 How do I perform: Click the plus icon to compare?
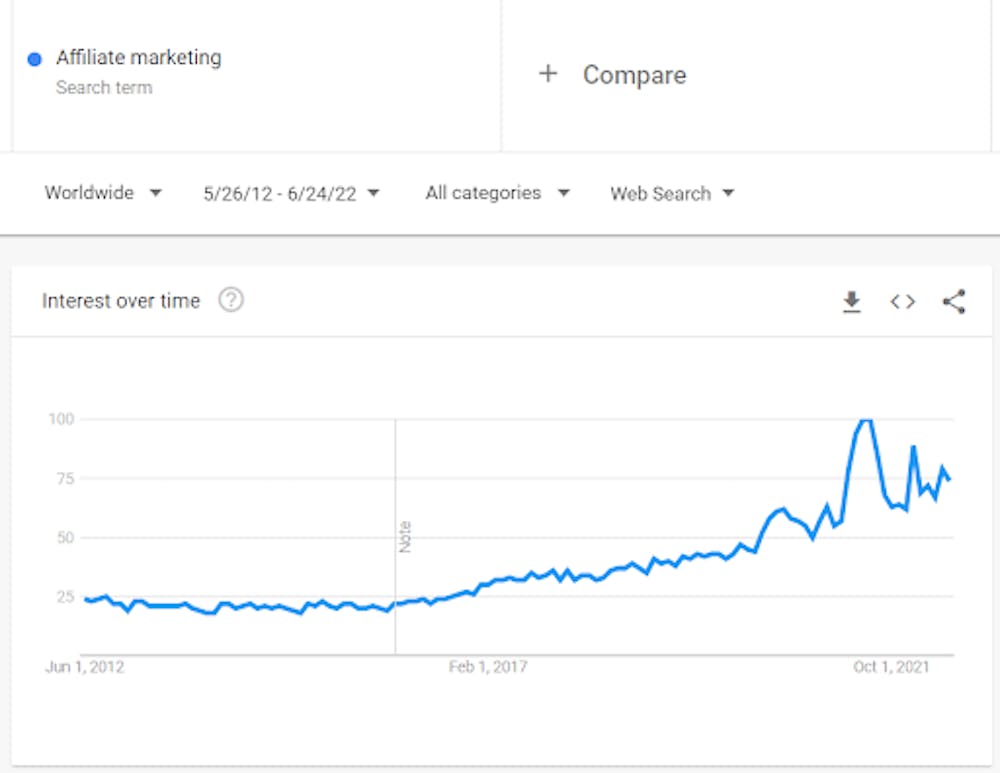(x=547, y=74)
